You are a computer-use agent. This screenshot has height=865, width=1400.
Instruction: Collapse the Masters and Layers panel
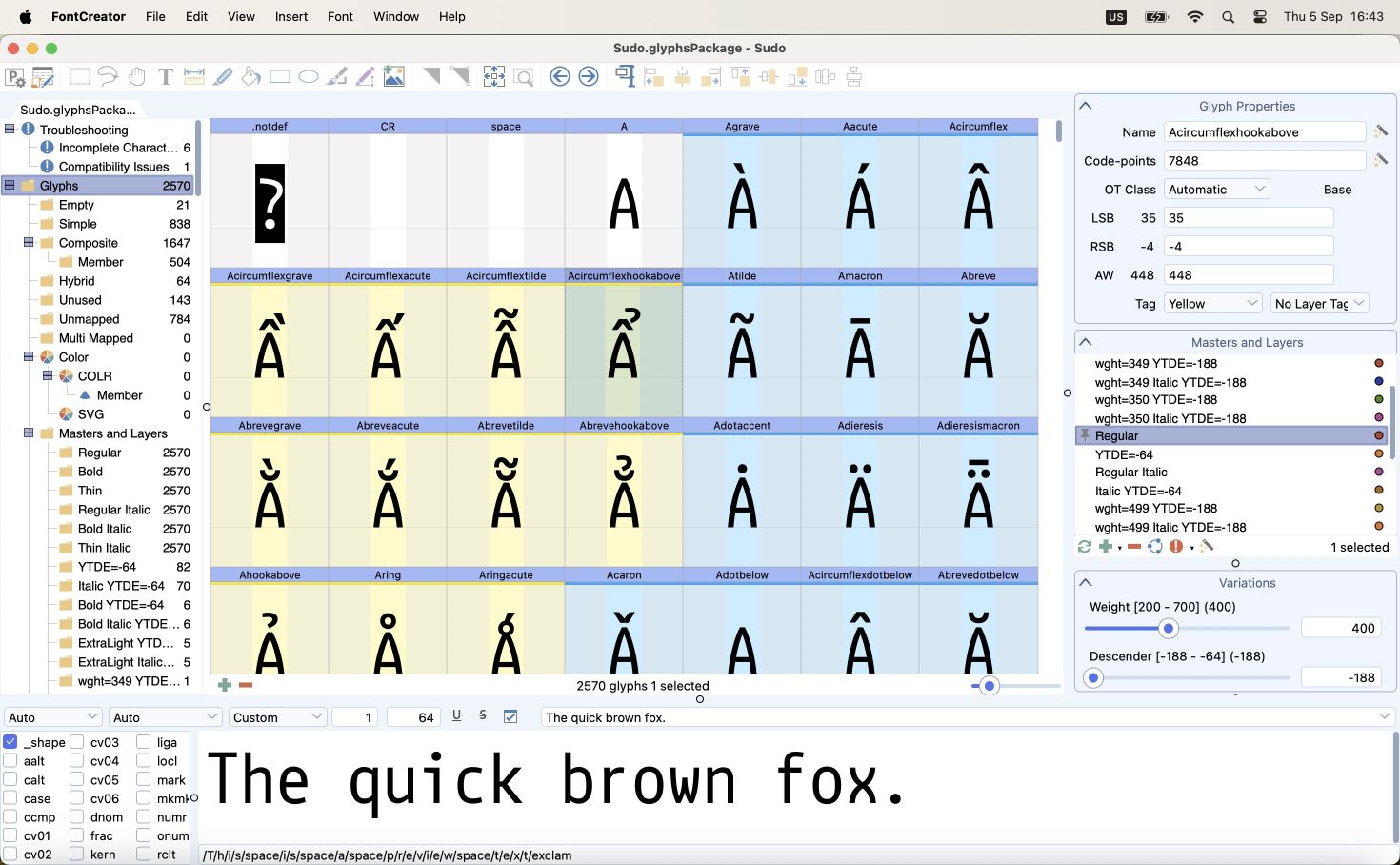pos(1086,342)
